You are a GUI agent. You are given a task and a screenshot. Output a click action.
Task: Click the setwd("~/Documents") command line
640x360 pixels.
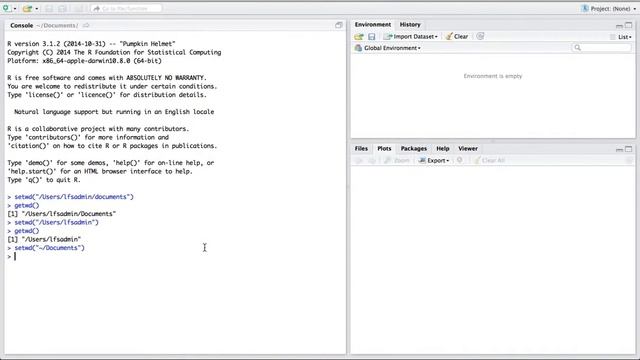[x=49, y=248]
